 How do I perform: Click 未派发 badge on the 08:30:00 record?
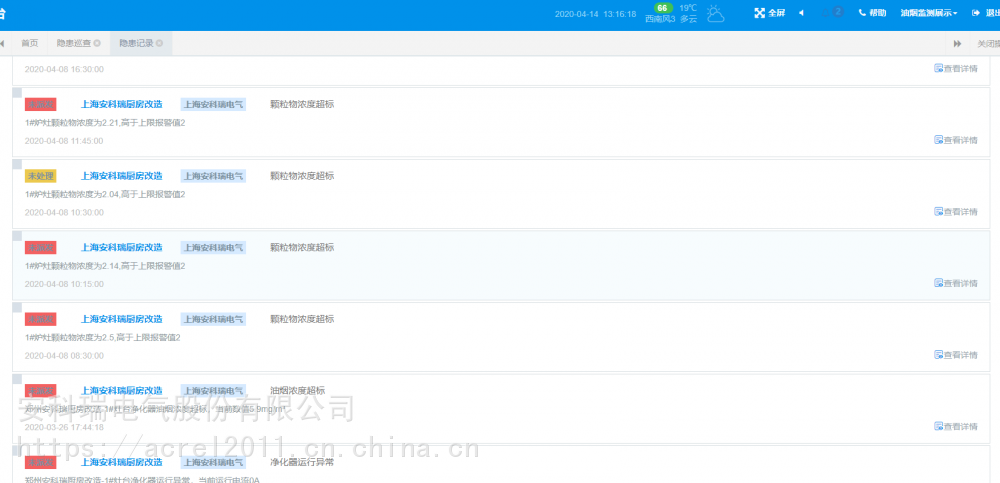41,319
